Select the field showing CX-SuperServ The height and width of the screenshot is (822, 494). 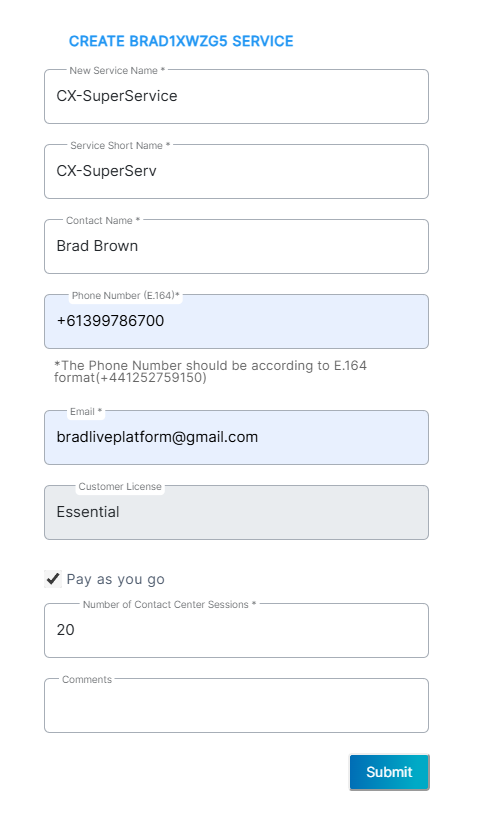click(x=237, y=171)
